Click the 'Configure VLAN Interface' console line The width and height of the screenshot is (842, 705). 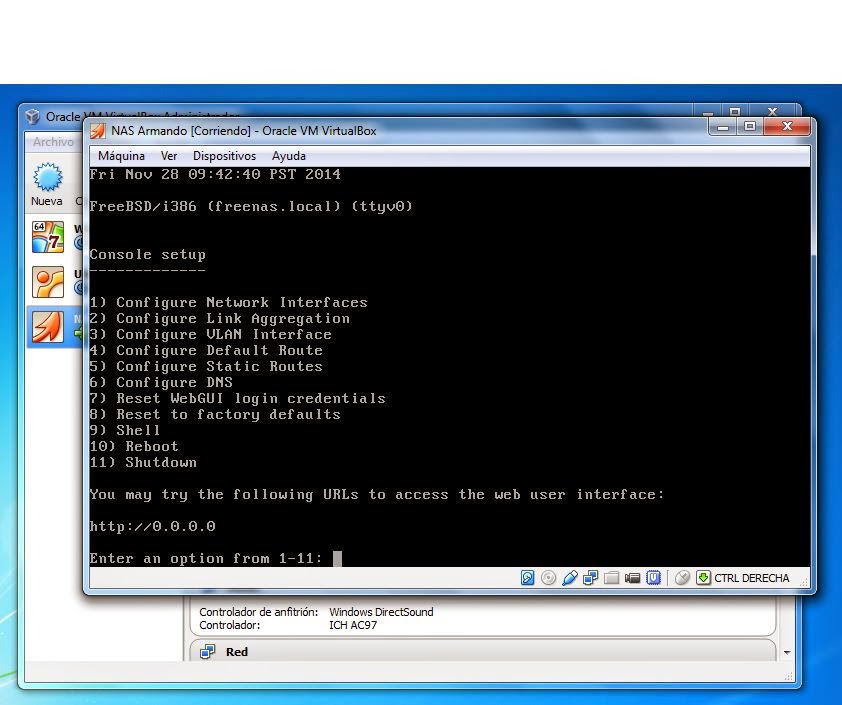[210, 335]
